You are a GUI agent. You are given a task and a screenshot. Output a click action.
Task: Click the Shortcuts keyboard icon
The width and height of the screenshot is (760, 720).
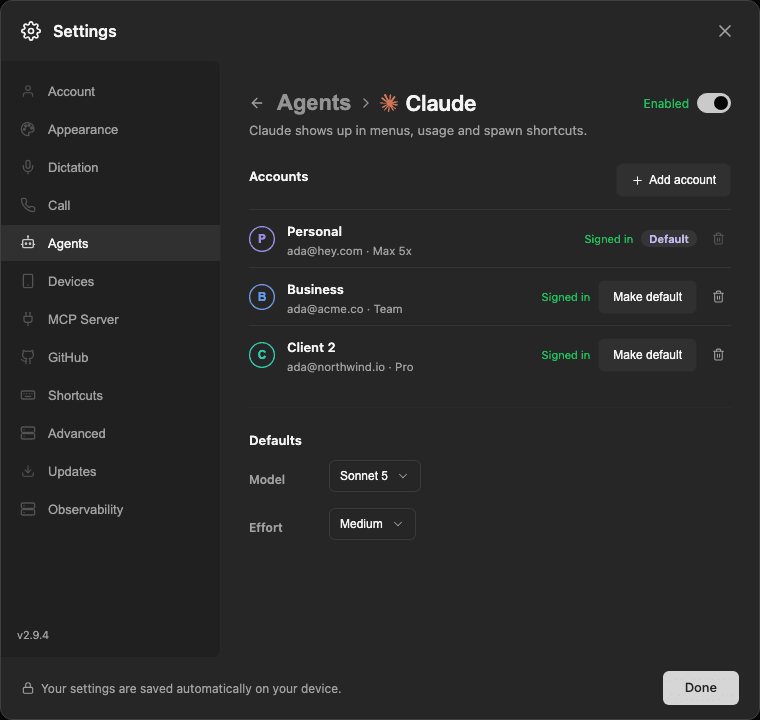[28, 395]
